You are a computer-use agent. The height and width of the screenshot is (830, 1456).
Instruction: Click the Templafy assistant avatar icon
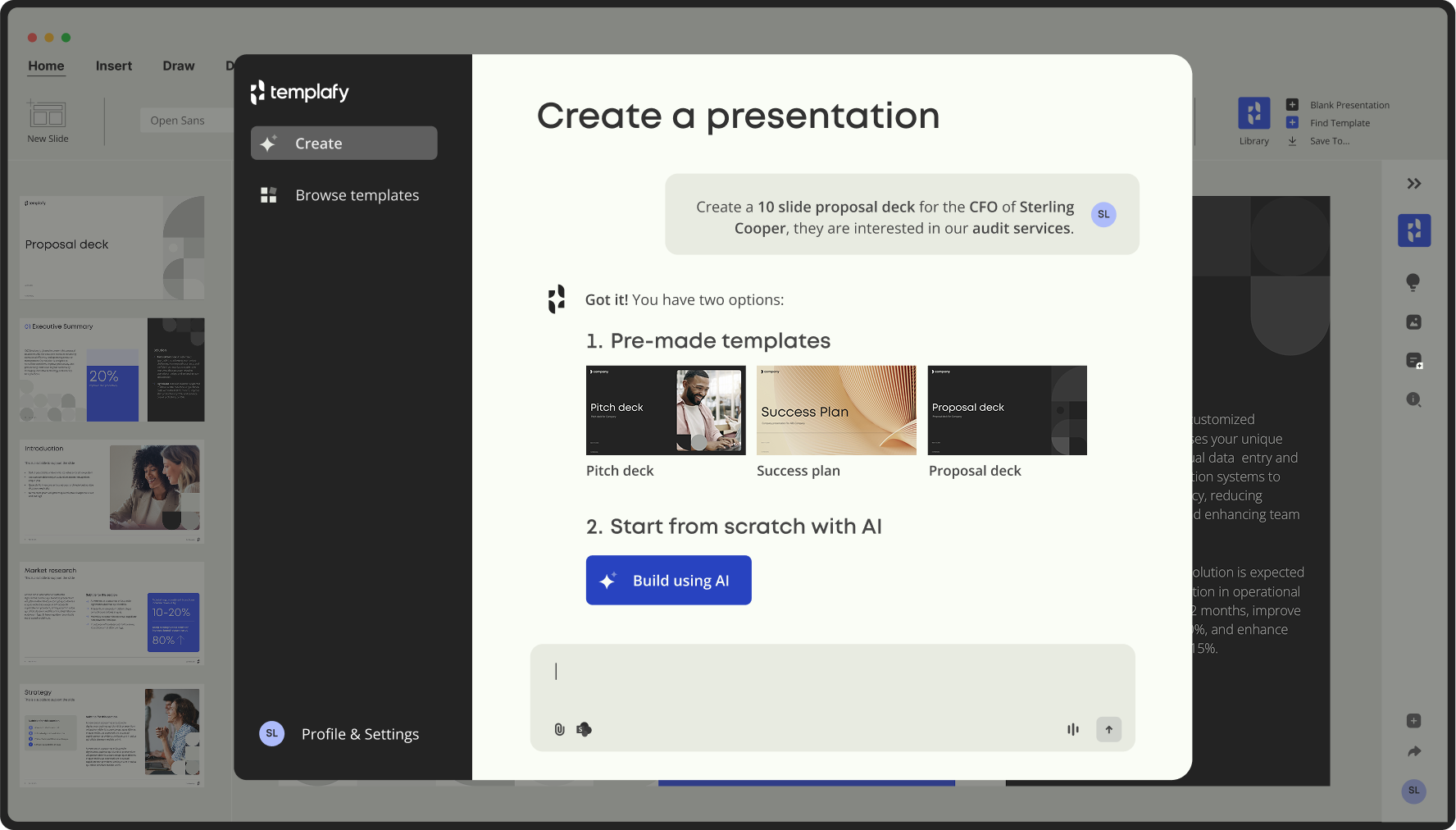pos(557,299)
